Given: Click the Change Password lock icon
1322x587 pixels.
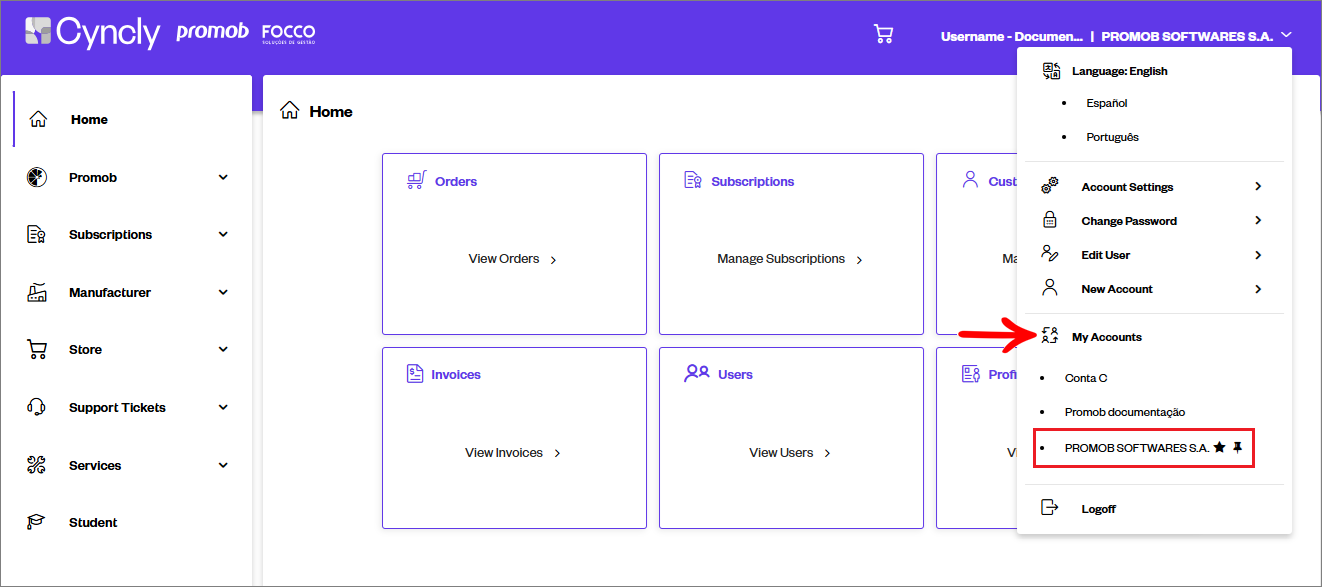Looking at the screenshot, I should coord(1050,220).
